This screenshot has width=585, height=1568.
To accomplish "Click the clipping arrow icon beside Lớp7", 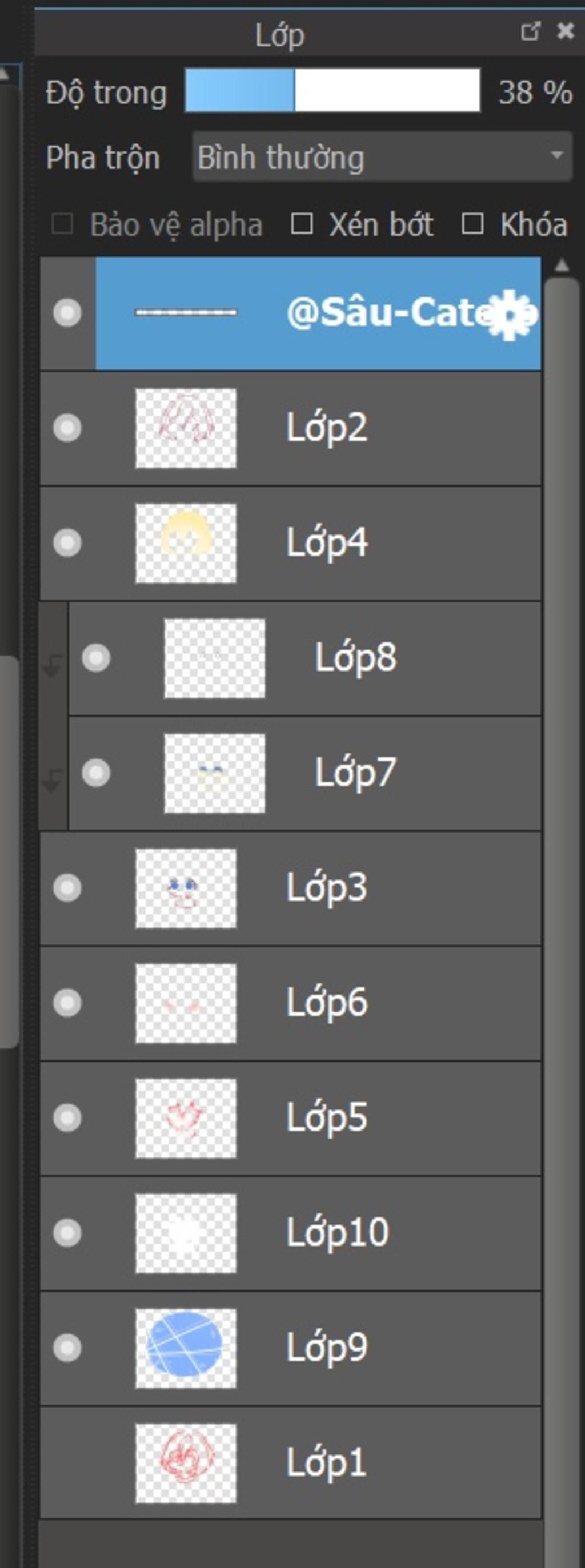I will (53, 780).
